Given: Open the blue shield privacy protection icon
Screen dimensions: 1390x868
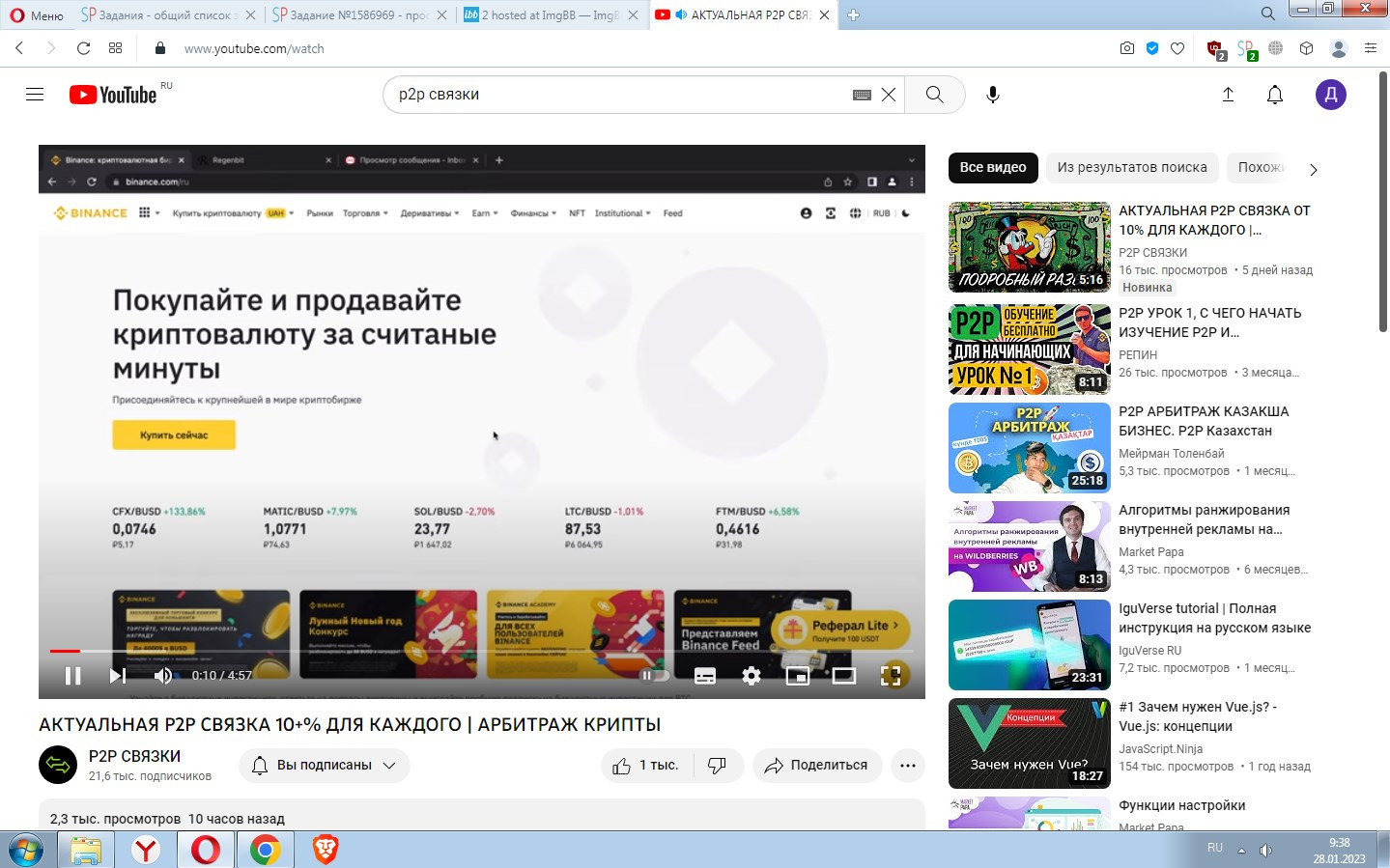Looking at the screenshot, I should (1152, 48).
